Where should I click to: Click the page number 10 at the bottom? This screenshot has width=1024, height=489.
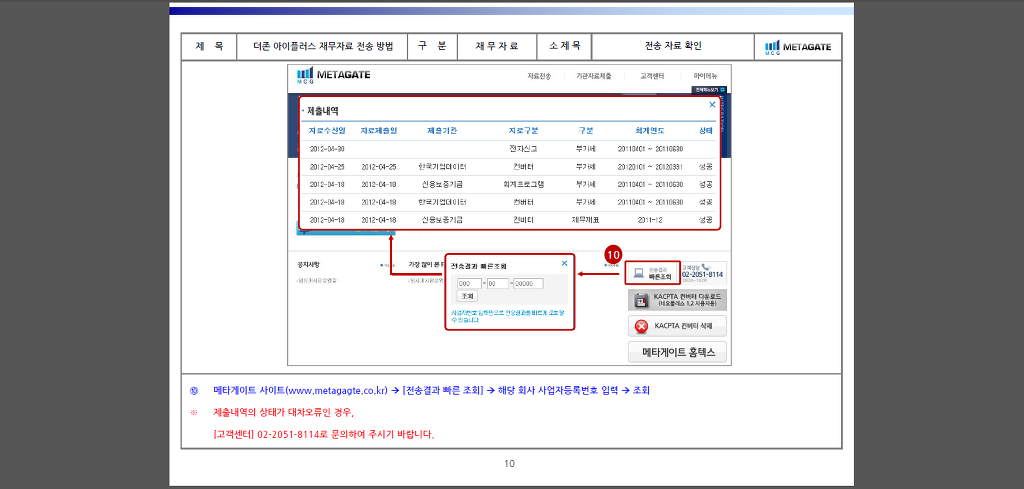(x=509, y=464)
